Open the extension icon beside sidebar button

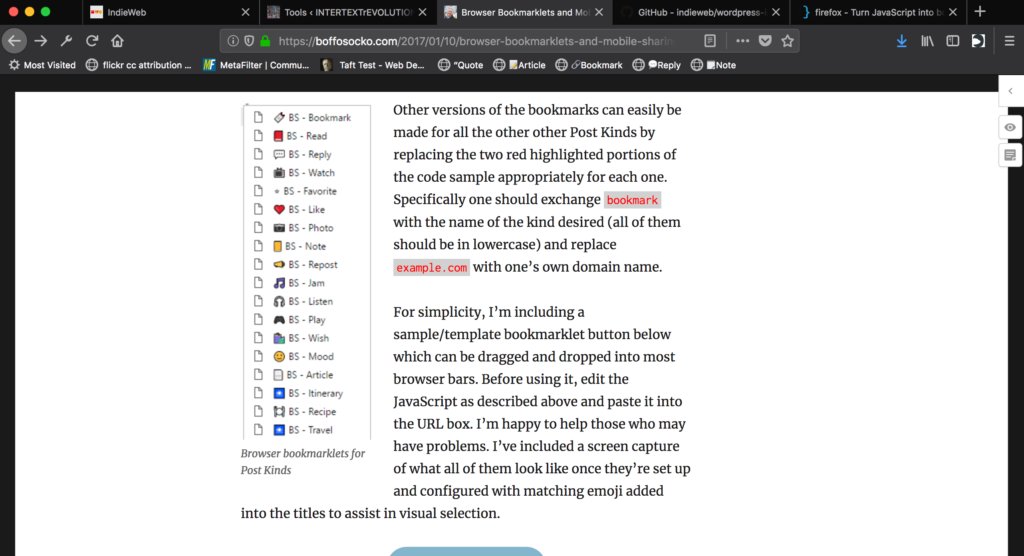978,41
